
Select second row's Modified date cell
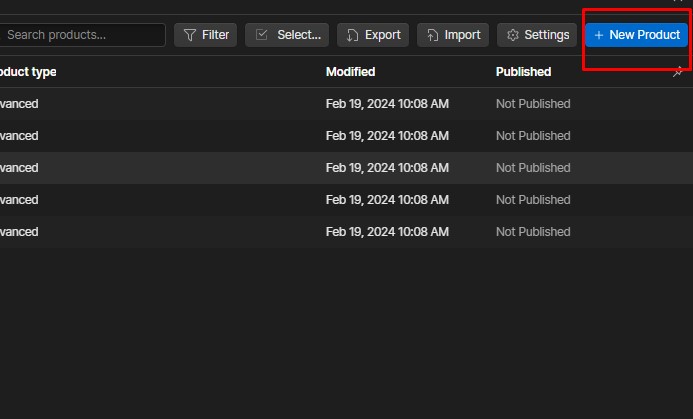pyautogui.click(x=387, y=136)
